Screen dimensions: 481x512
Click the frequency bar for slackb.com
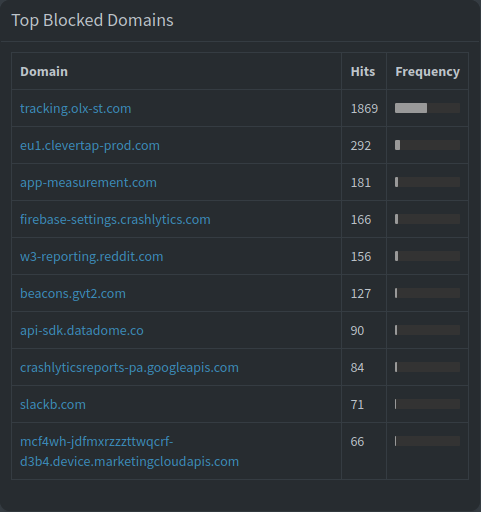pyautogui.click(x=427, y=404)
